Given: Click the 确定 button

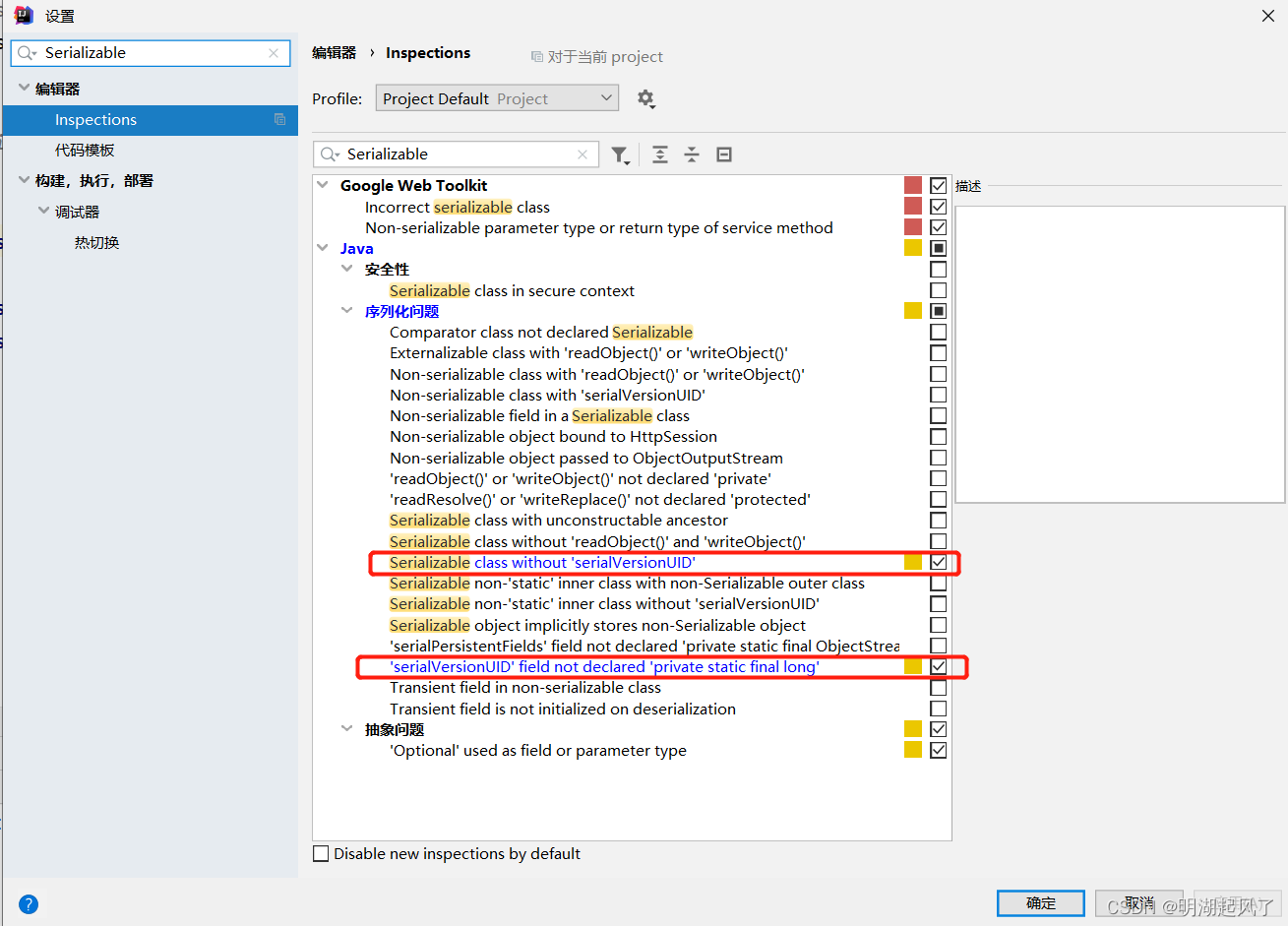Looking at the screenshot, I should tap(1040, 902).
